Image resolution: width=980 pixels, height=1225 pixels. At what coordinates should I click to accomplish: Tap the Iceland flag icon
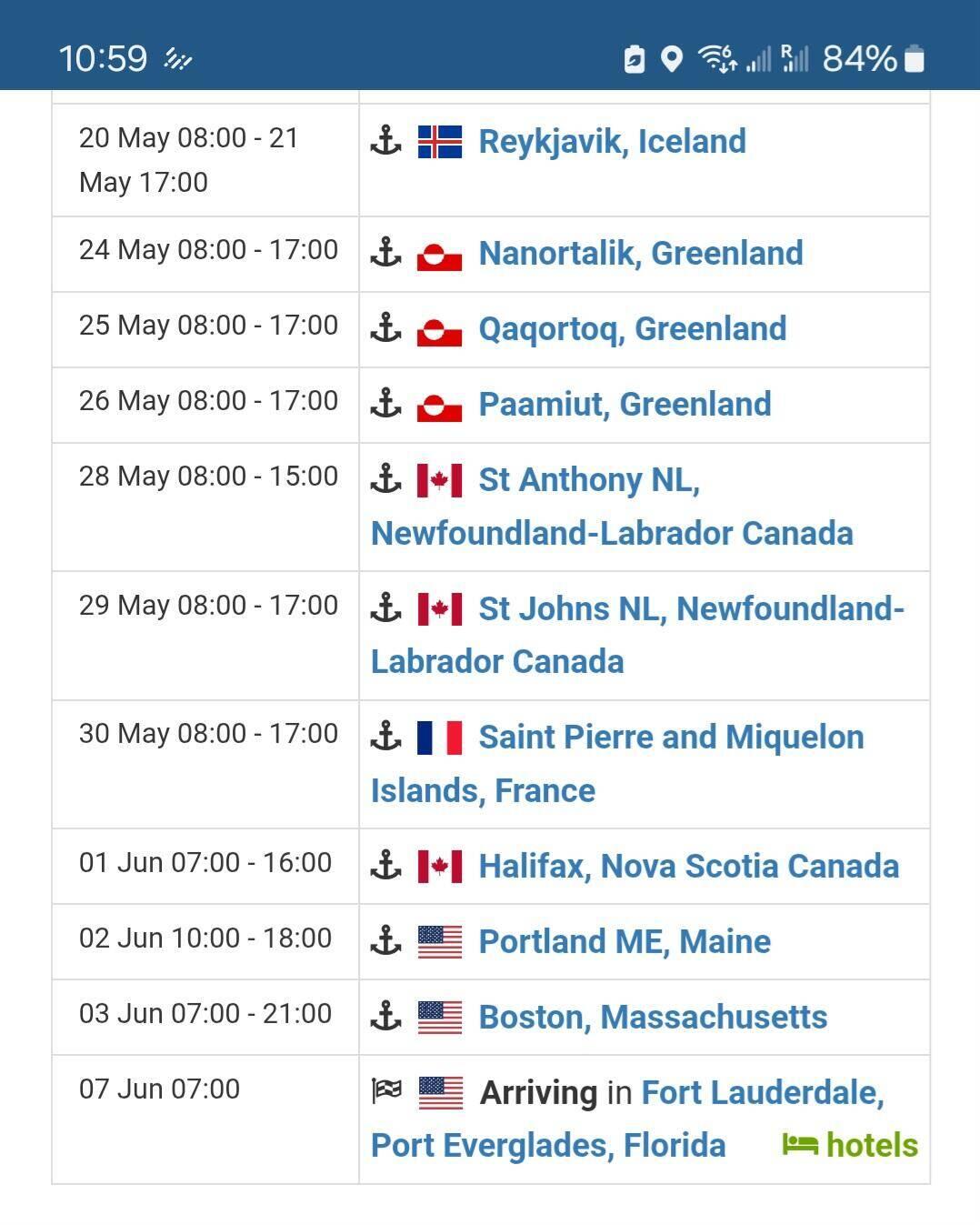pos(440,142)
